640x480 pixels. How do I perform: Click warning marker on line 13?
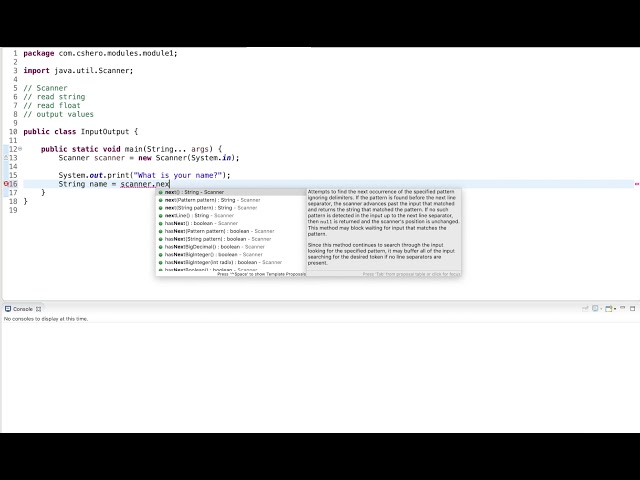point(6,158)
